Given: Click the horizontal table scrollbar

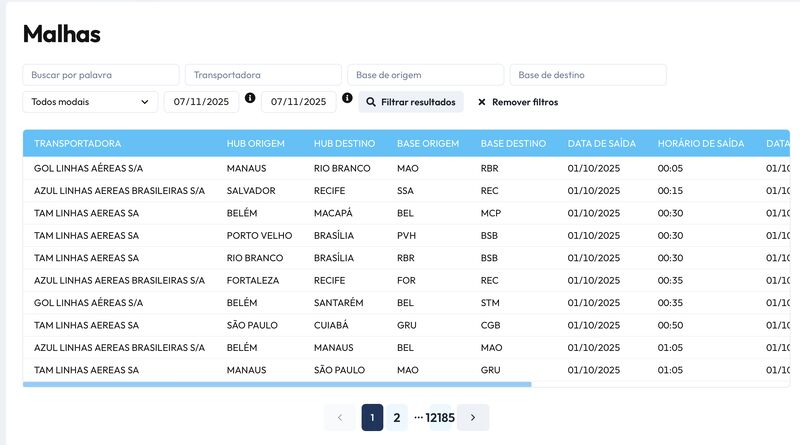Looking at the screenshot, I should click(277, 384).
